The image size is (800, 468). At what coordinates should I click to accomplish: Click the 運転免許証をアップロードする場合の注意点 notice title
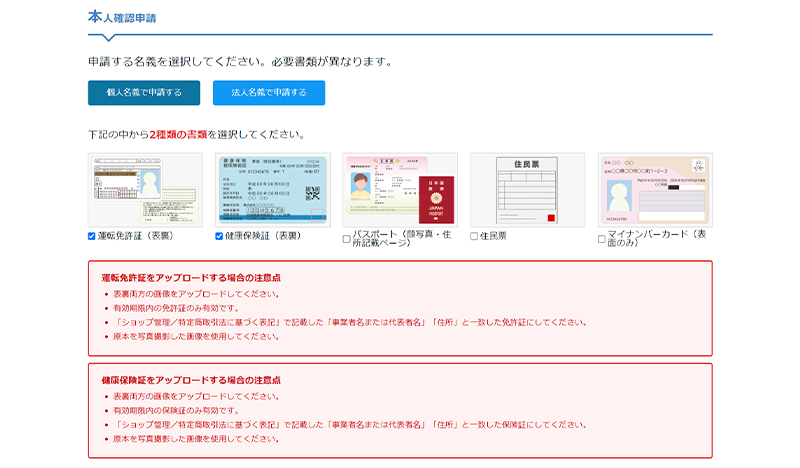coord(190,277)
